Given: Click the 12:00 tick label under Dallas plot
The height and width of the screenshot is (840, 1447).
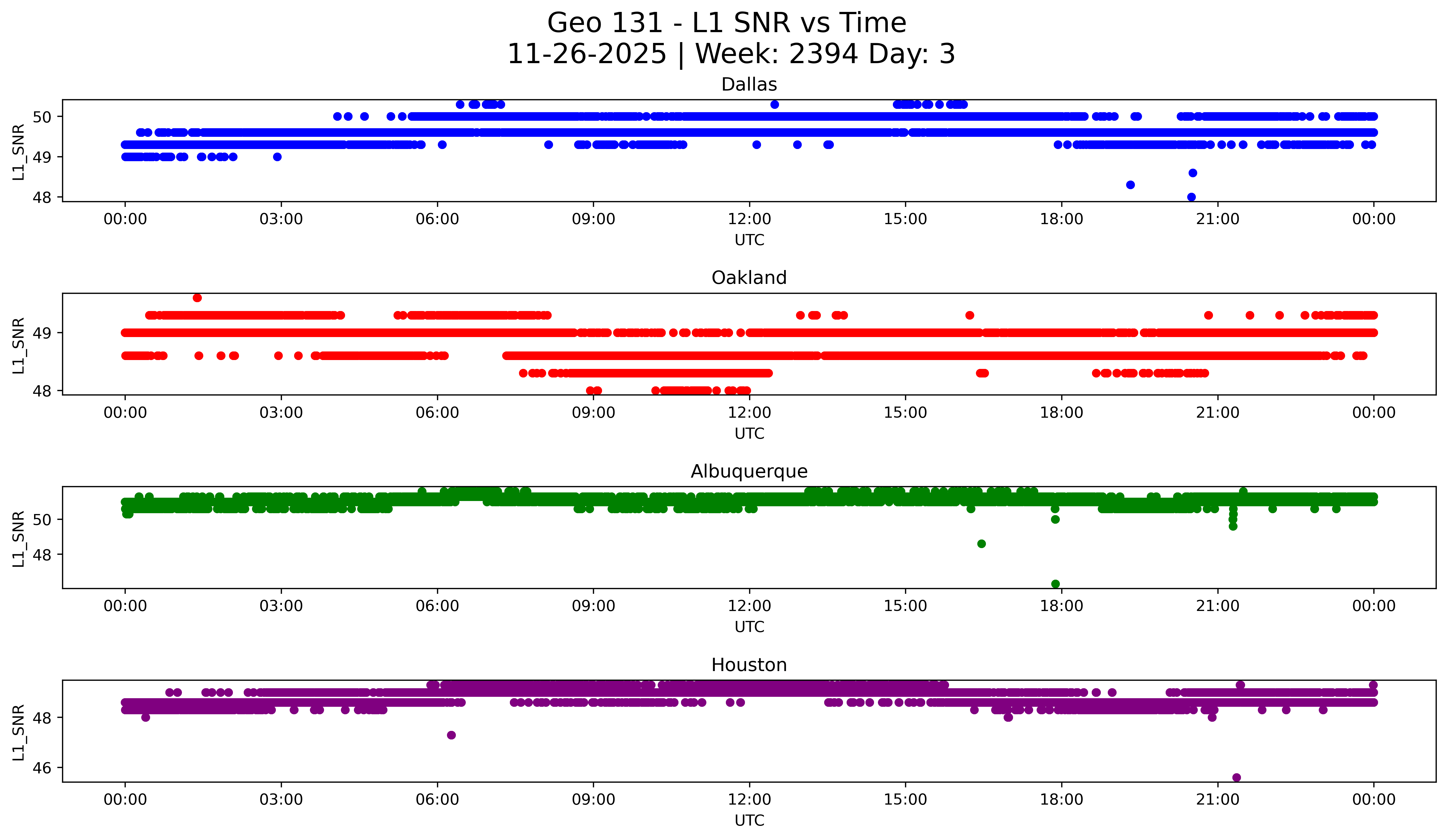Looking at the screenshot, I should 749,219.
